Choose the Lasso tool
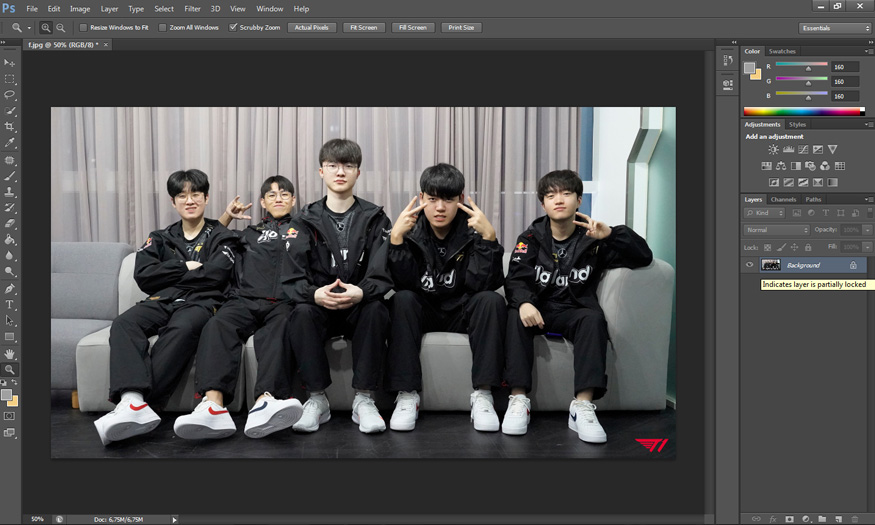This screenshot has width=875, height=525. (10, 94)
